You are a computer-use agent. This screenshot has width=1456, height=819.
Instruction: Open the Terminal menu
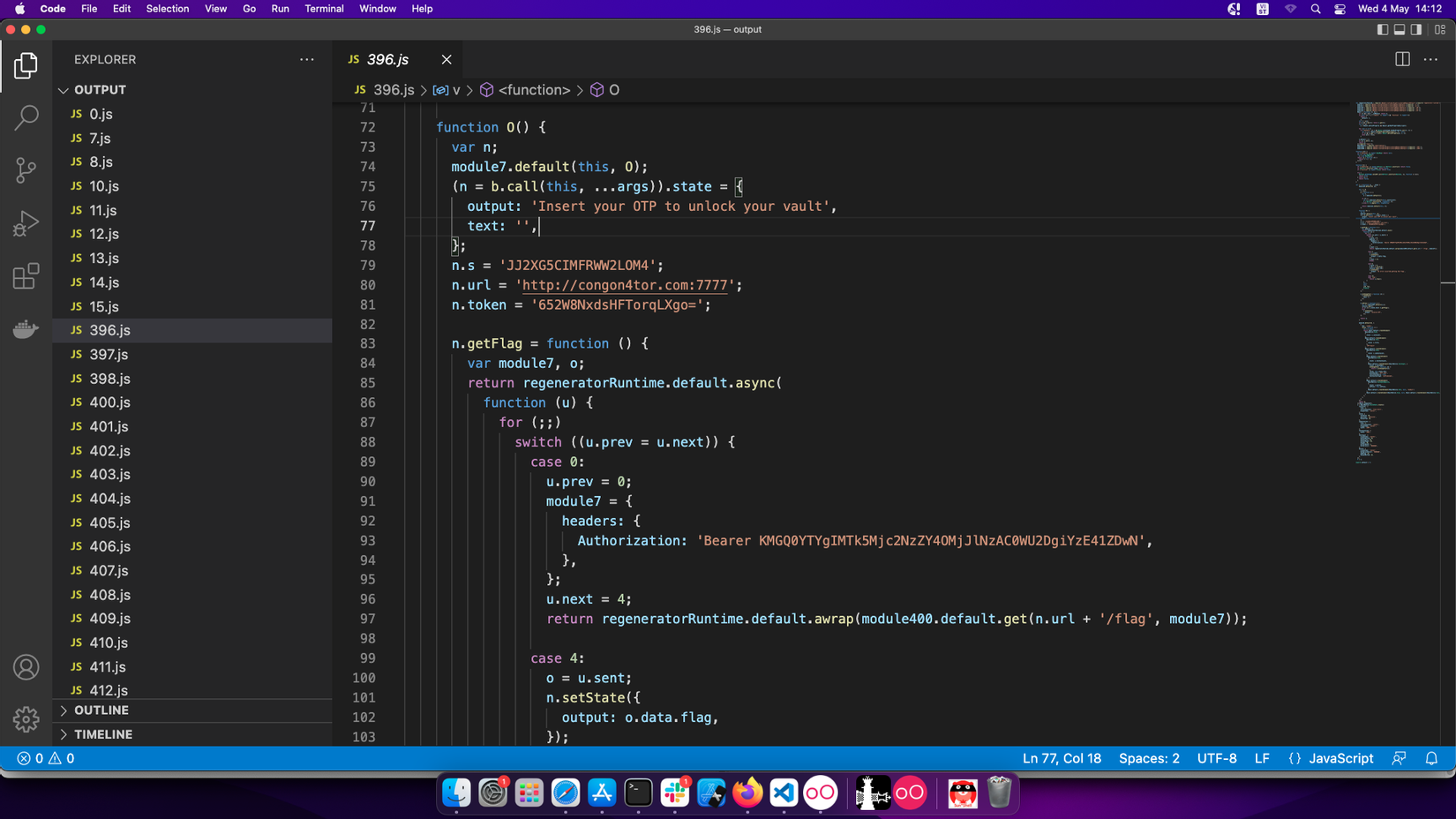pos(324,9)
